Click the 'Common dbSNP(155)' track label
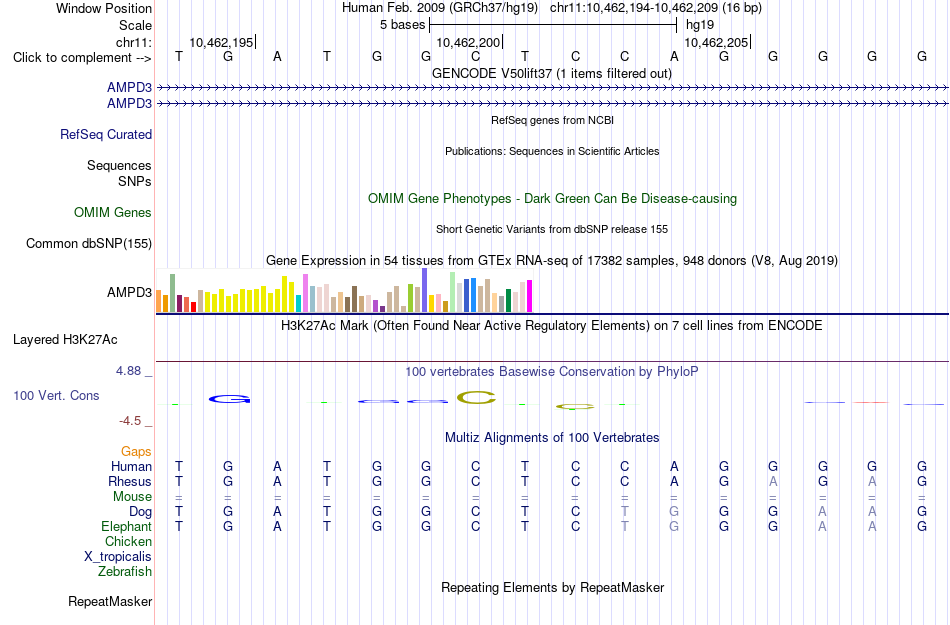The width and height of the screenshot is (950, 625). [x=88, y=243]
